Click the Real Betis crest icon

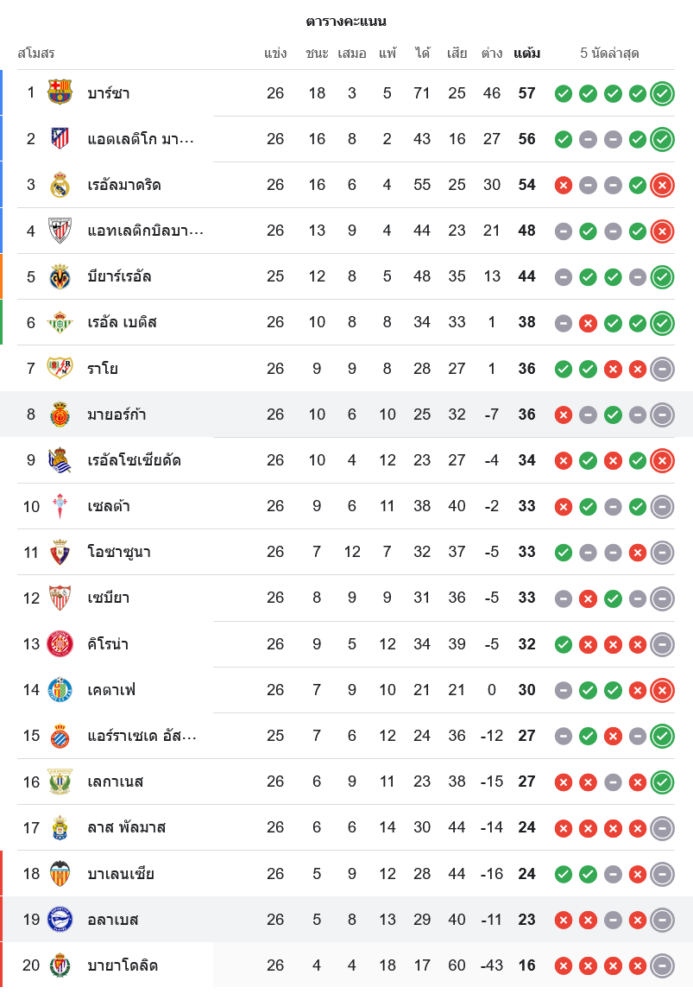pyautogui.click(x=60, y=322)
